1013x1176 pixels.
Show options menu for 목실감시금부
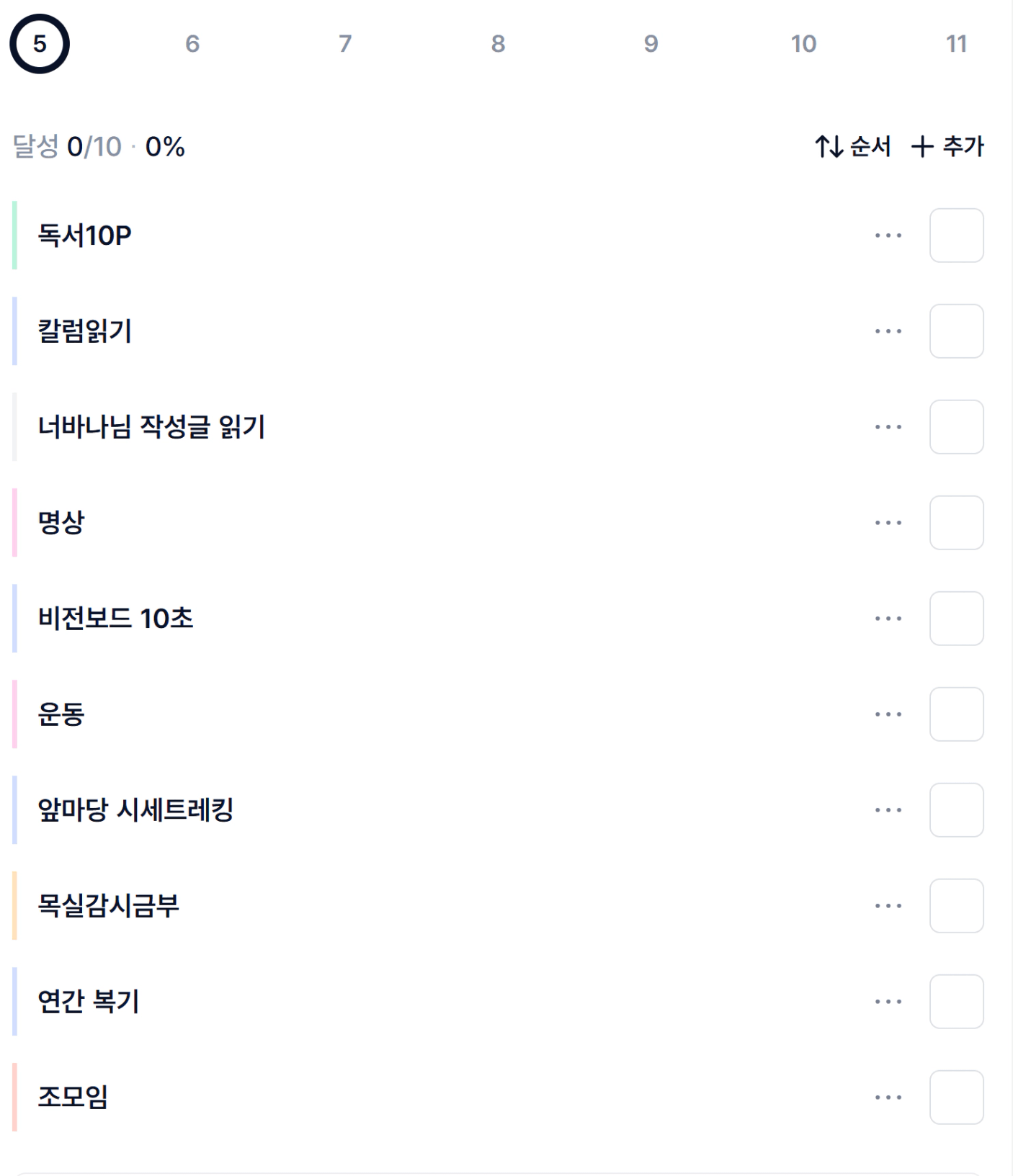tap(888, 906)
